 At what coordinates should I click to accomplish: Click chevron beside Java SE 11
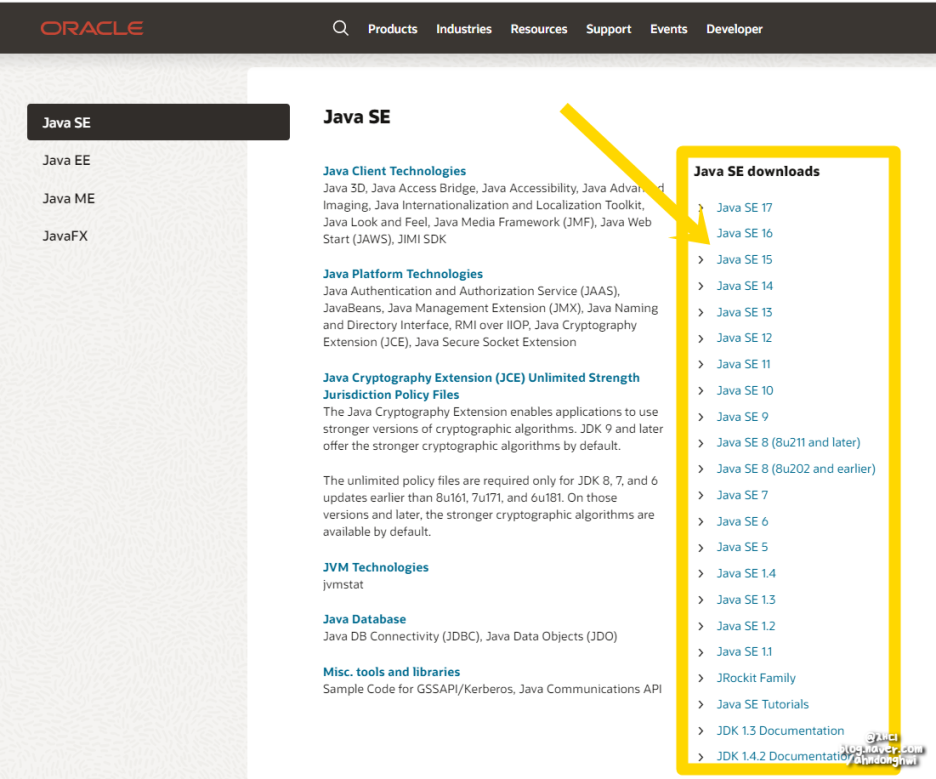tap(701, 364)
